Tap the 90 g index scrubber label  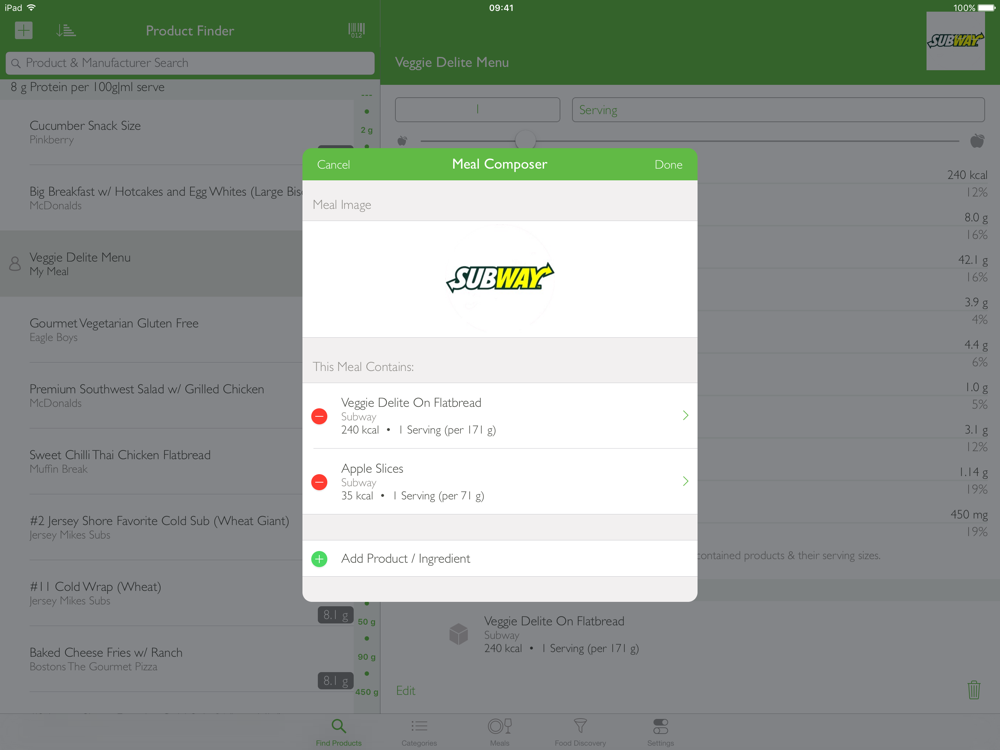pos(367,657)
